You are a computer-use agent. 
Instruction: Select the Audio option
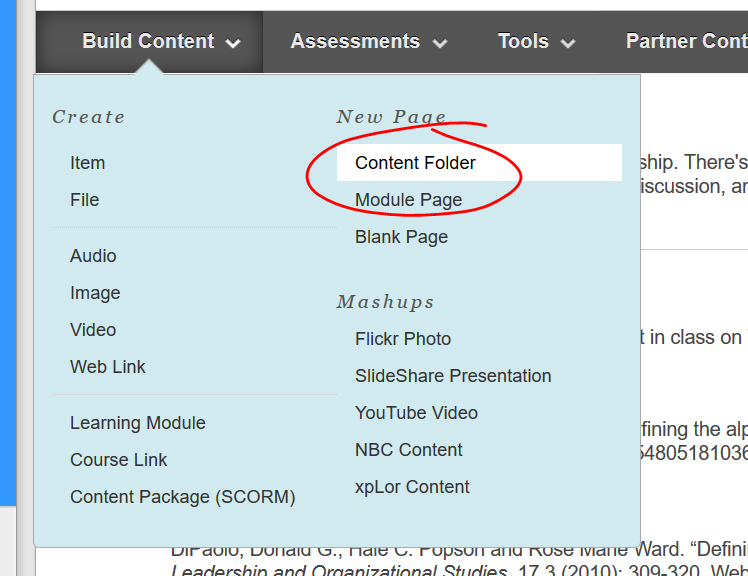pyautogui.click(x=93, y=256)
